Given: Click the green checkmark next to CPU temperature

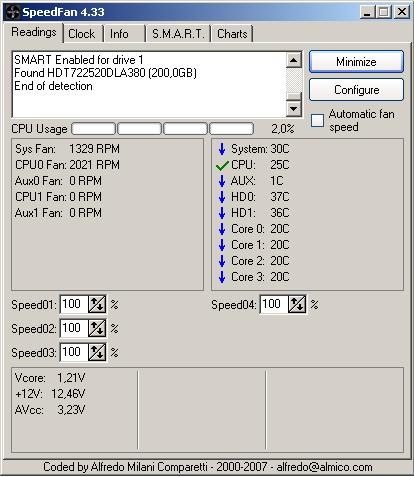Looking at the screenshot, I should pyautogui.click(x=222, y=165).
